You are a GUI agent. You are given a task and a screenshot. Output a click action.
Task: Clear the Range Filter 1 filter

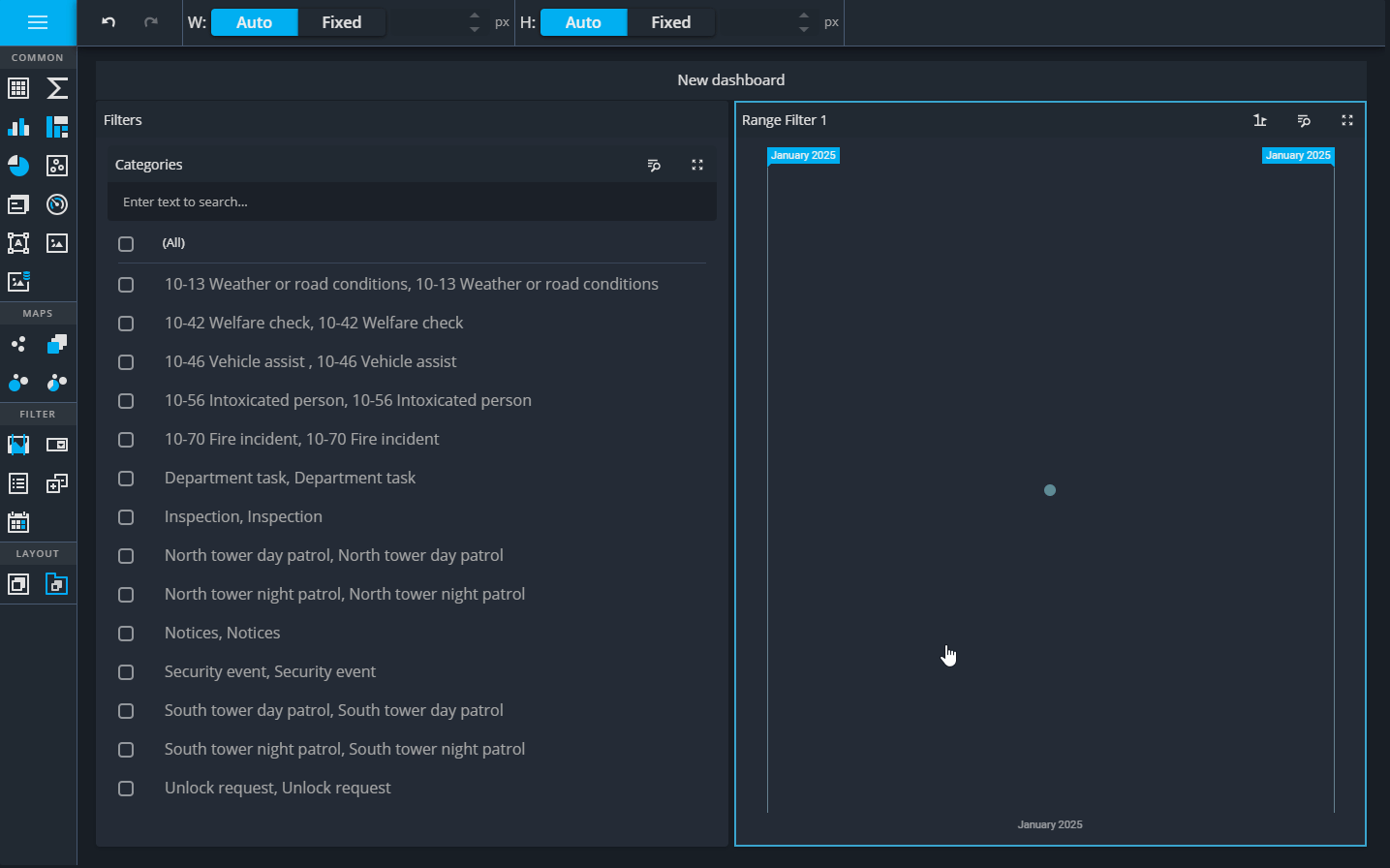(1304, 120)
